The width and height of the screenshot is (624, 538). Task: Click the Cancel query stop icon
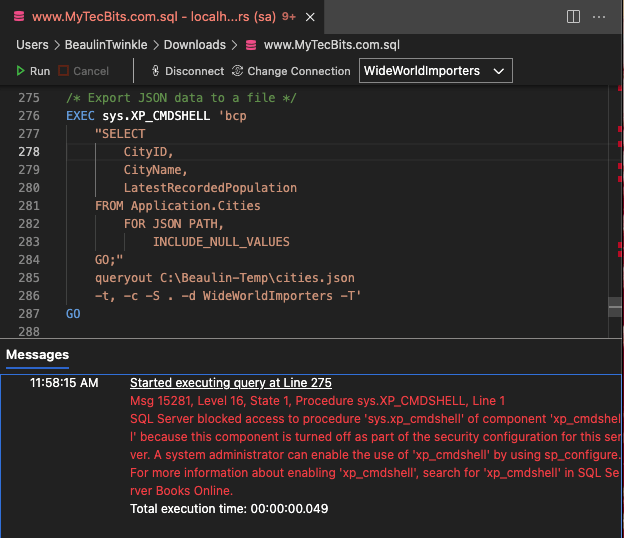point(64,71)
